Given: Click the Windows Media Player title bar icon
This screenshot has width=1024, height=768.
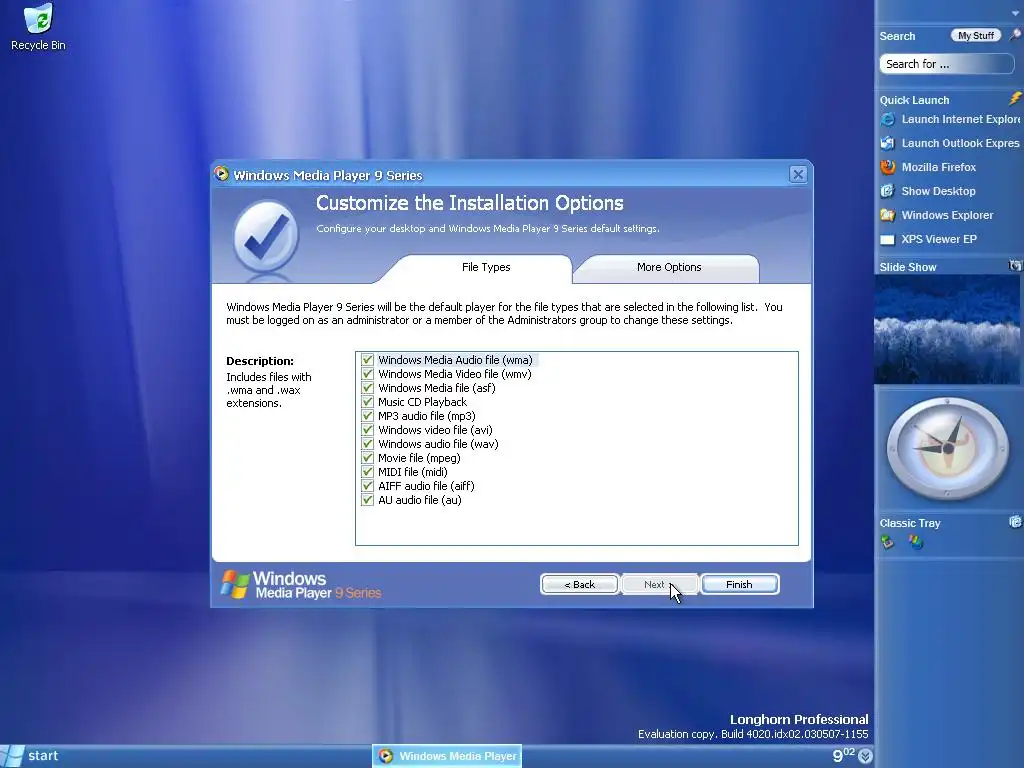Looking at the screenshot, I should tap(222, 174).
